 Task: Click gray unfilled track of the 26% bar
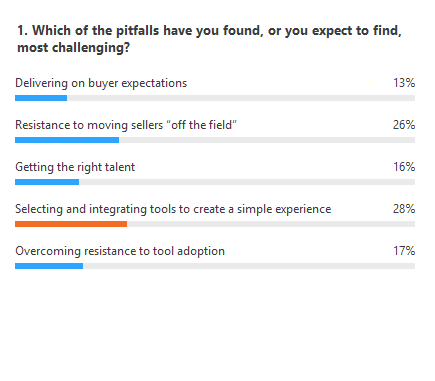(x=267, y=140)
